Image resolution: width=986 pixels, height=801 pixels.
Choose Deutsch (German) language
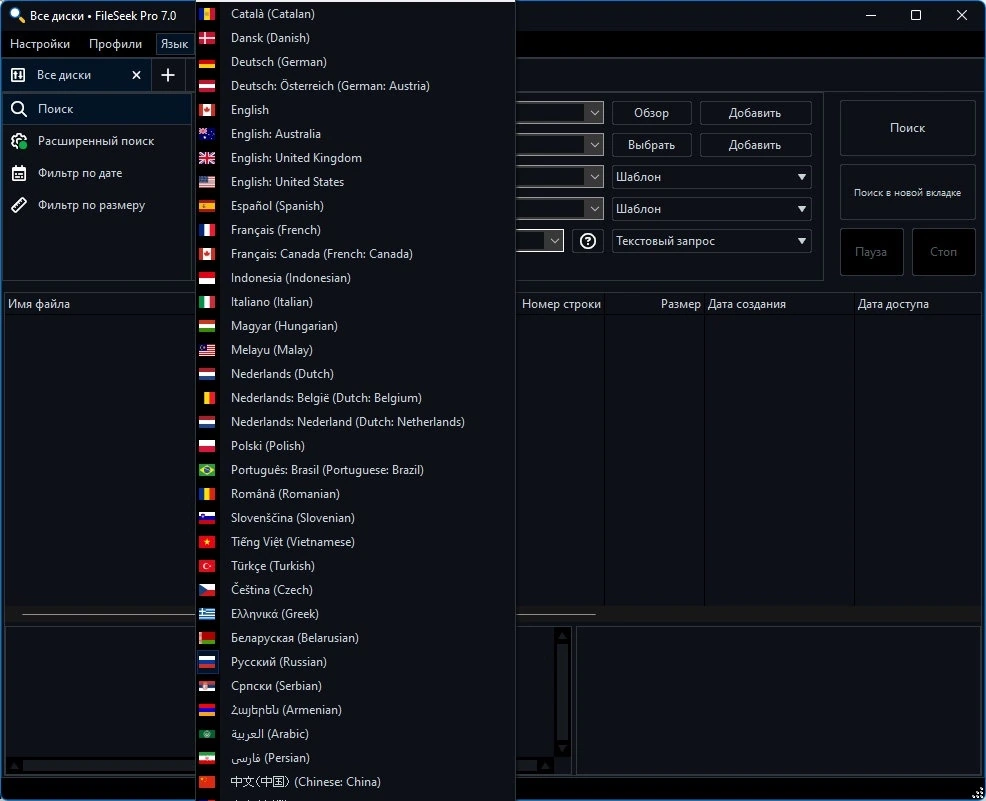coord(355,62)
